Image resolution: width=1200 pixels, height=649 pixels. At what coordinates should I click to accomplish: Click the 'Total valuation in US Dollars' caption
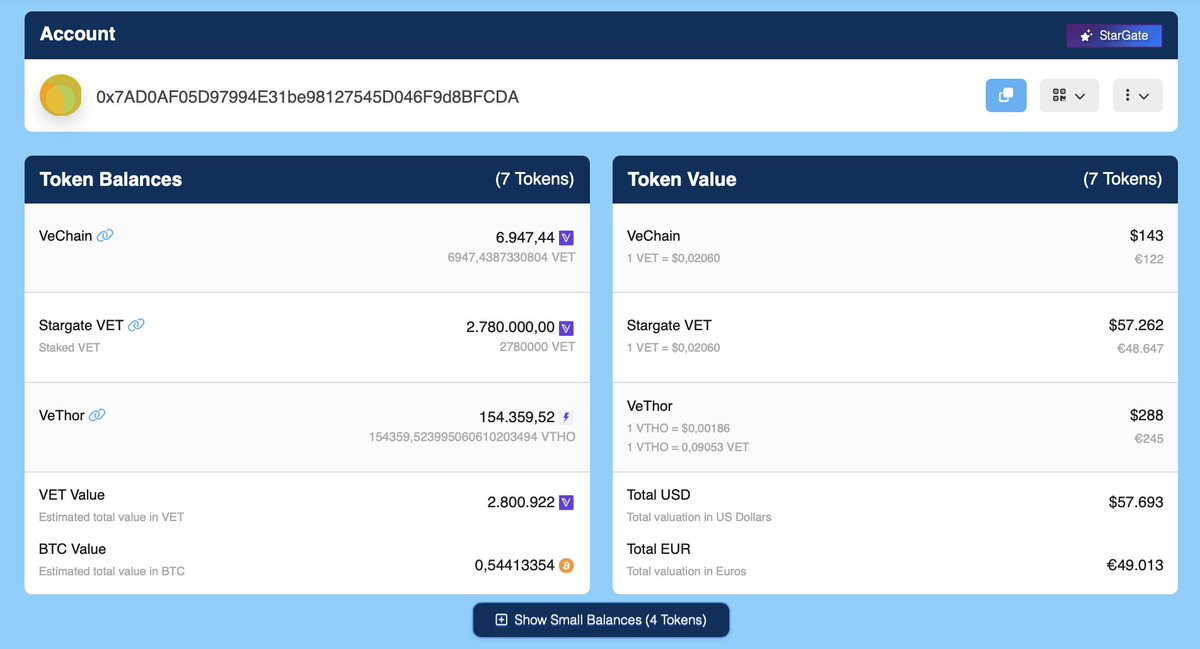click(699, 517)
